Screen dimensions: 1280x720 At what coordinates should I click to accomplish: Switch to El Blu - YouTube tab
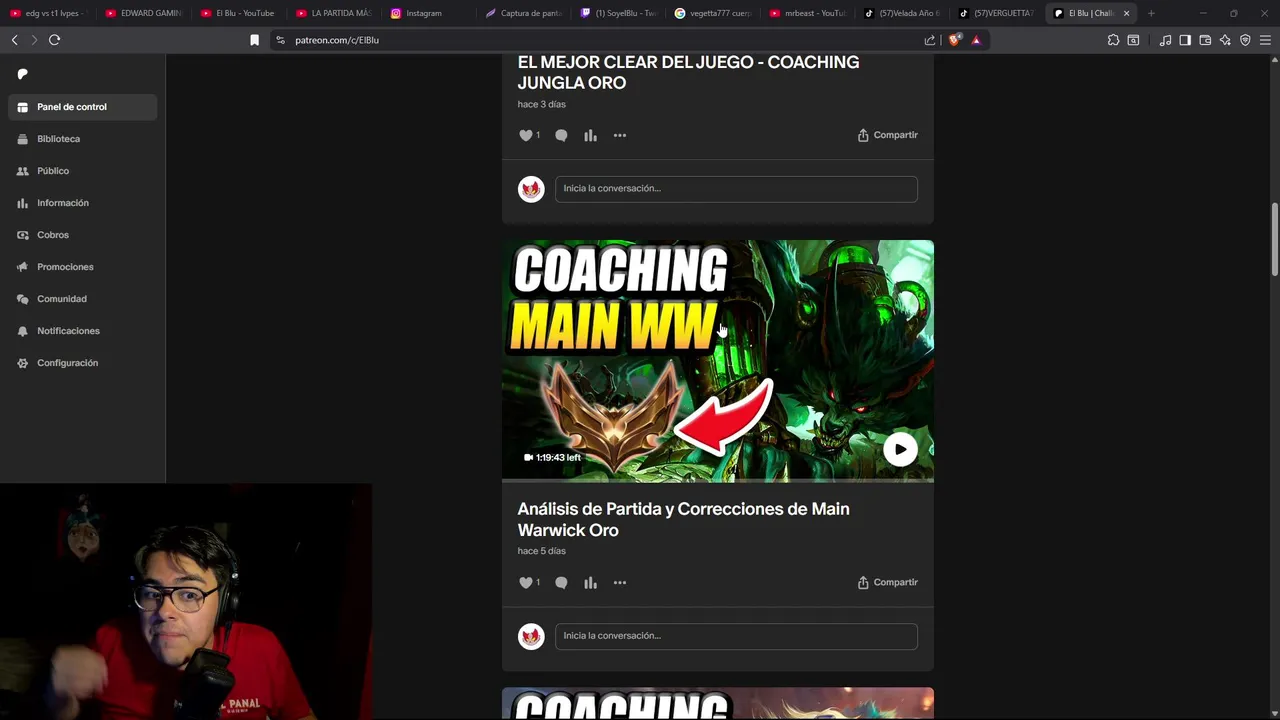click(239, 13)
